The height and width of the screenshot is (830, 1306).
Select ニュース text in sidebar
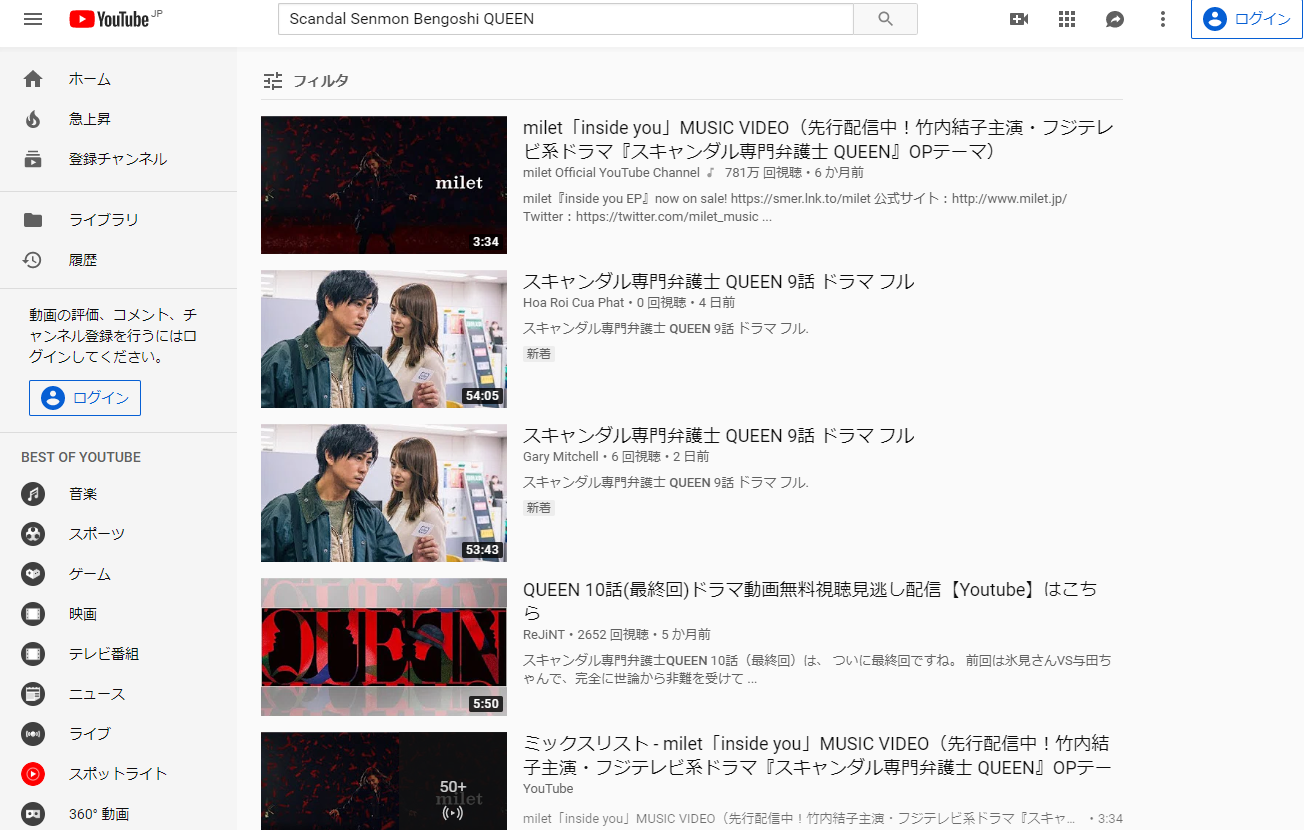click(97, 694)
